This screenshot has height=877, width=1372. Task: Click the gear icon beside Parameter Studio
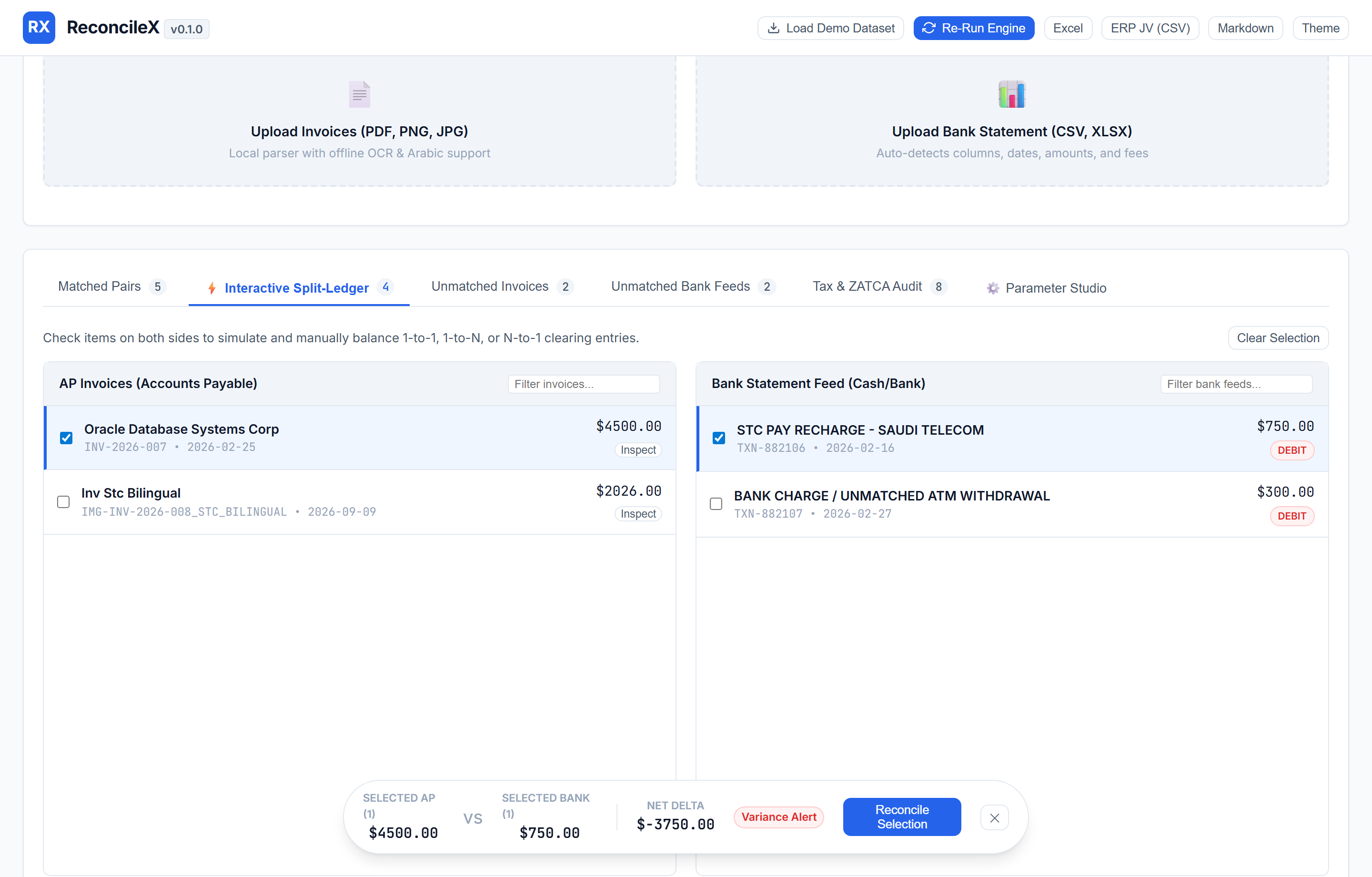pyautogui.click(x=993, y=288)
